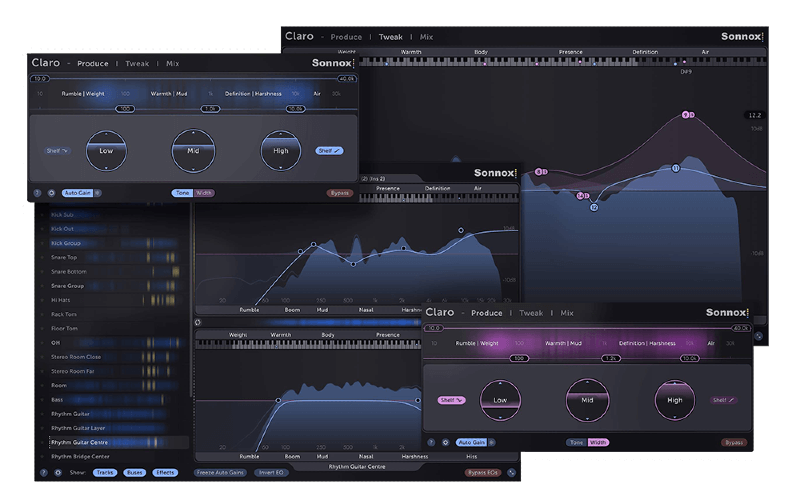Open help icon in blue Claro window

pyautogui.click(x=38, y=193)
